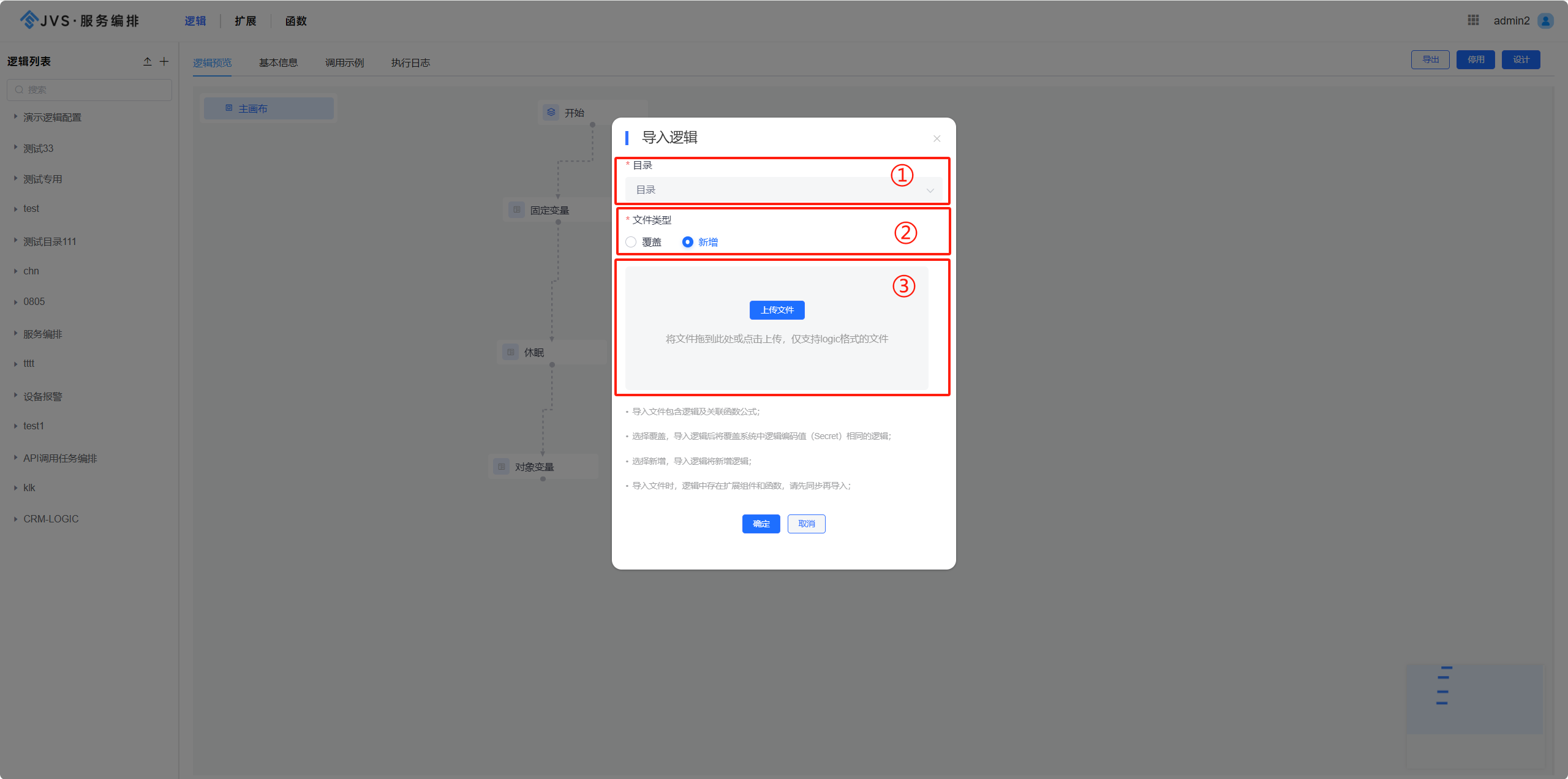This screenshot has width=1568, height=779.
Task: Click the 主画布 canvas icon
Action: pyautogui.click(x=228, y=108)
